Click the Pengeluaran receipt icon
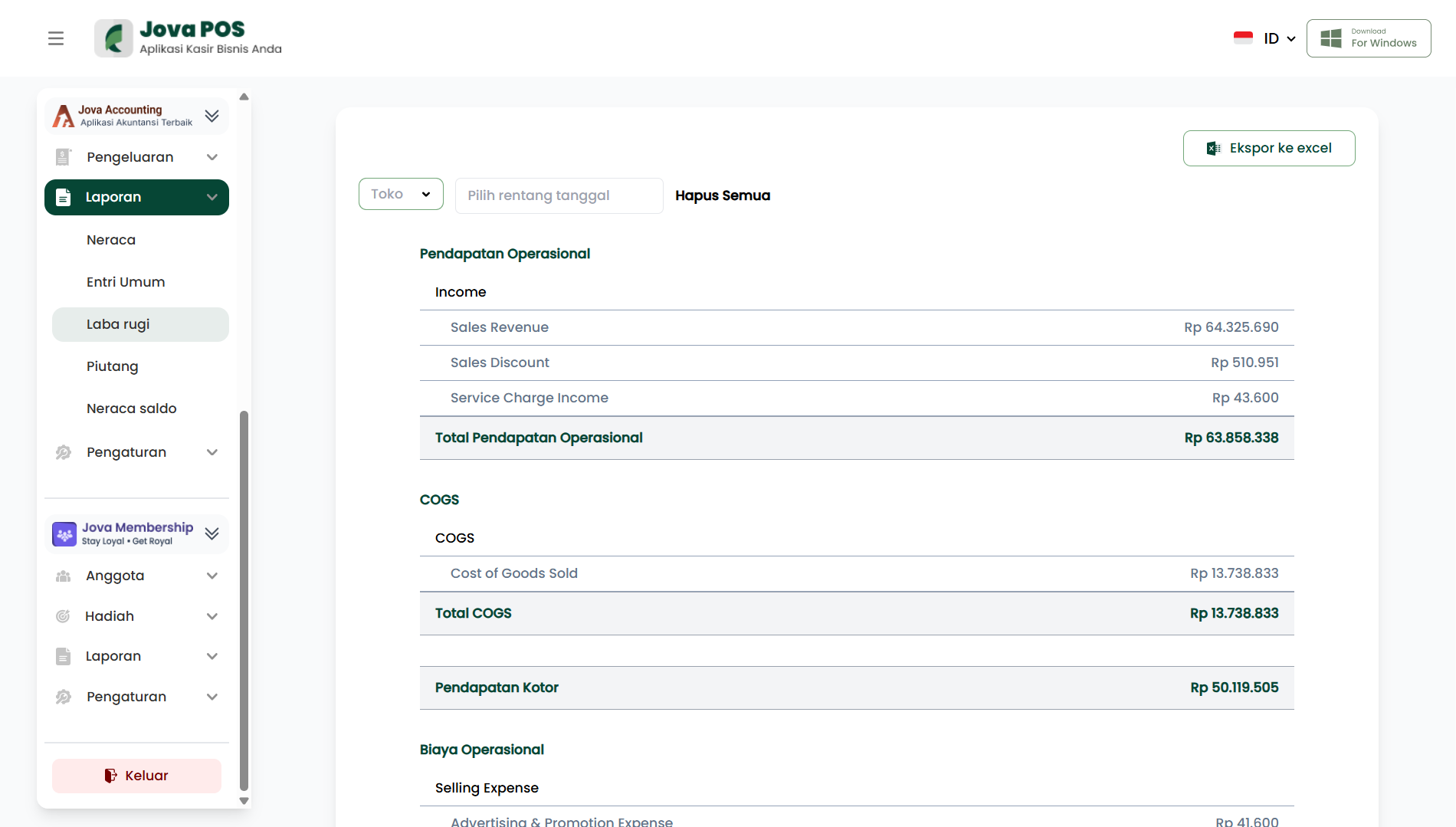 pyautogui.click(x=63, y=157)
